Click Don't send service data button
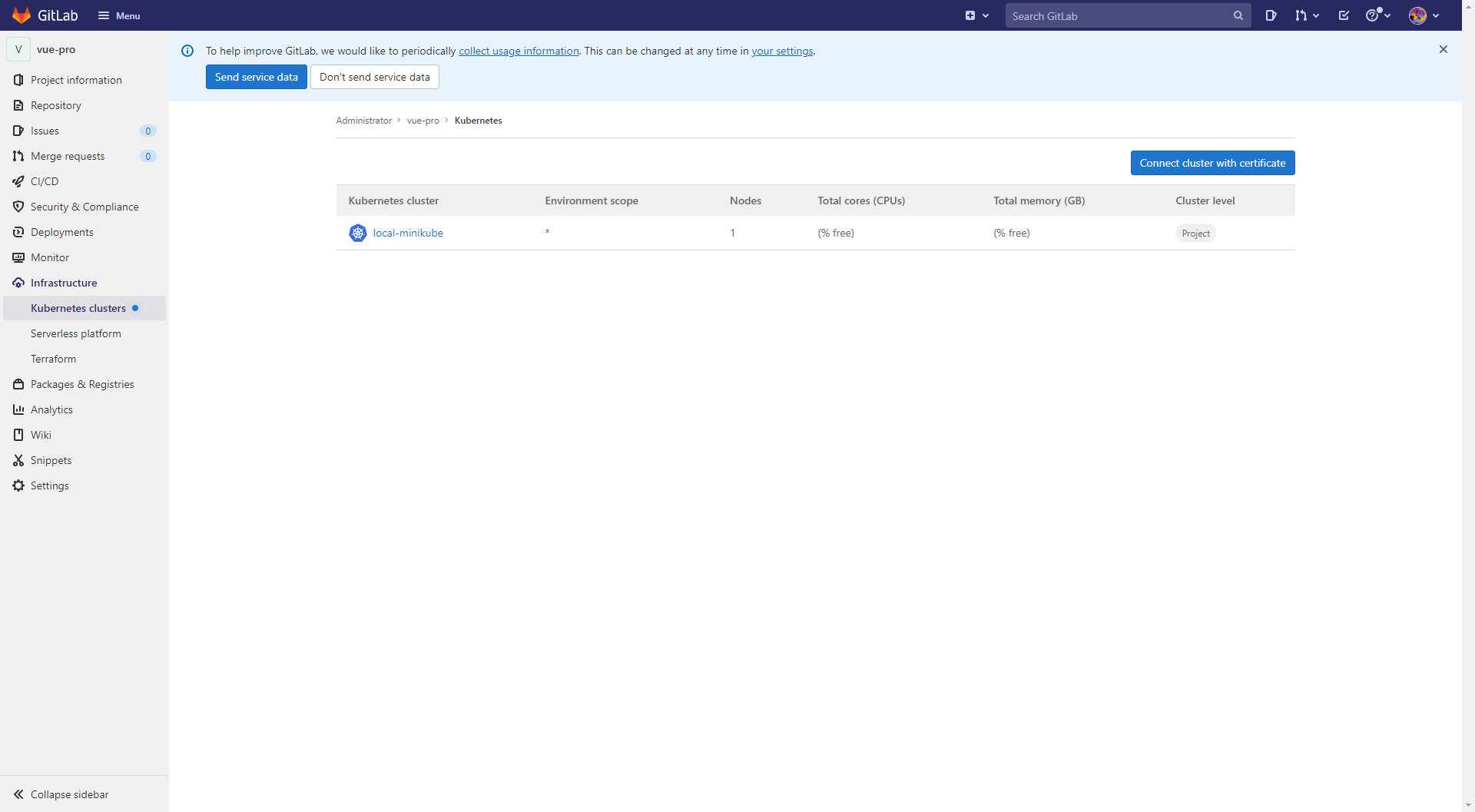 375,77
